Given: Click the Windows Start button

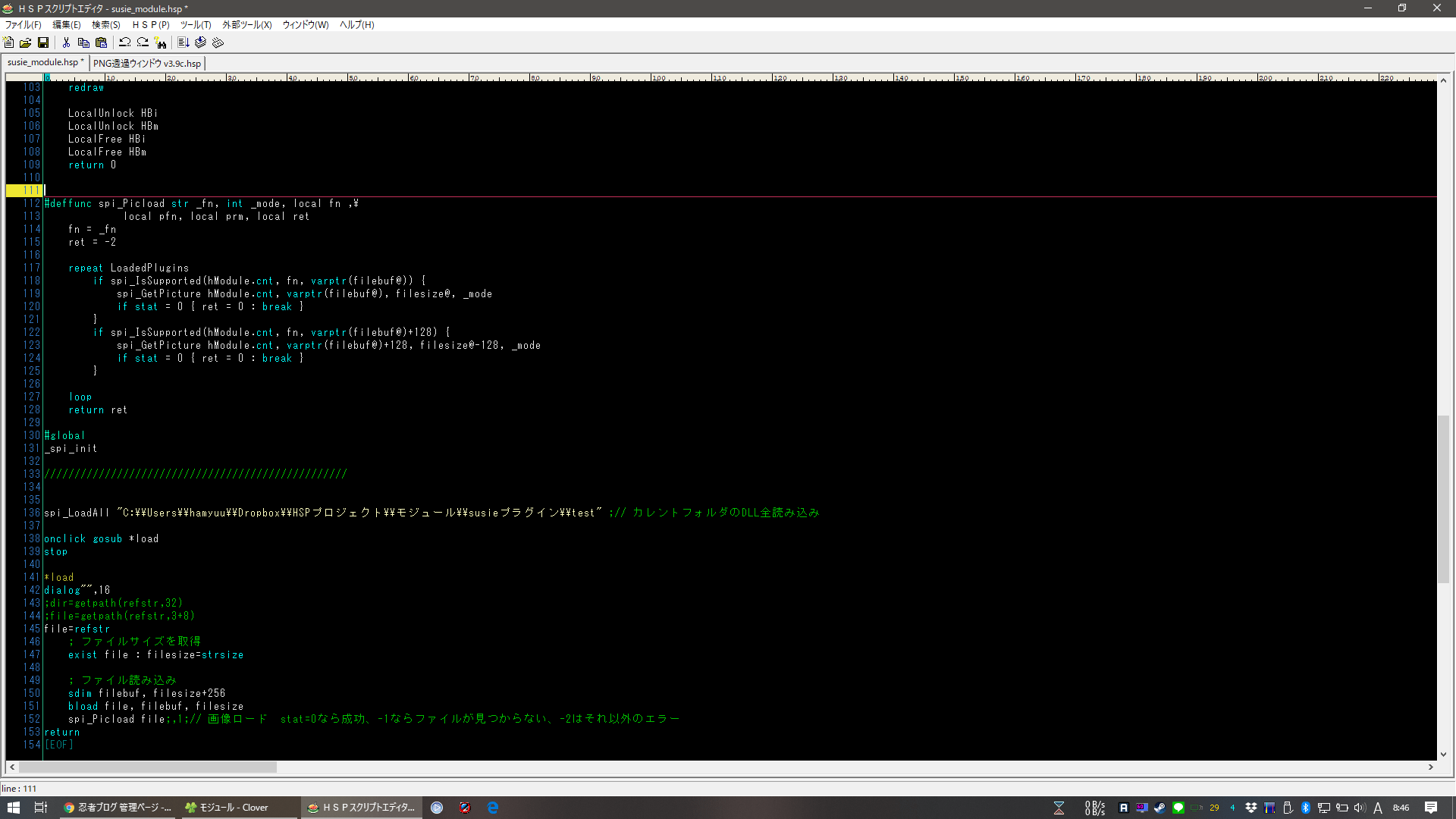Looking at the screenshot, I should pos(13,808).
